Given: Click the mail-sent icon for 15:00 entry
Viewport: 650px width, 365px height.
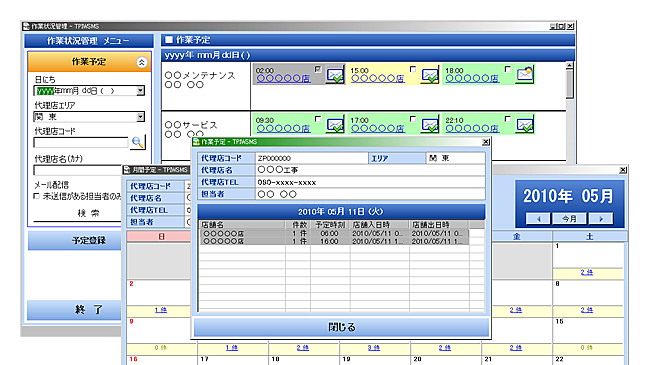Looking at the screenshot, I should click(430, 75).
